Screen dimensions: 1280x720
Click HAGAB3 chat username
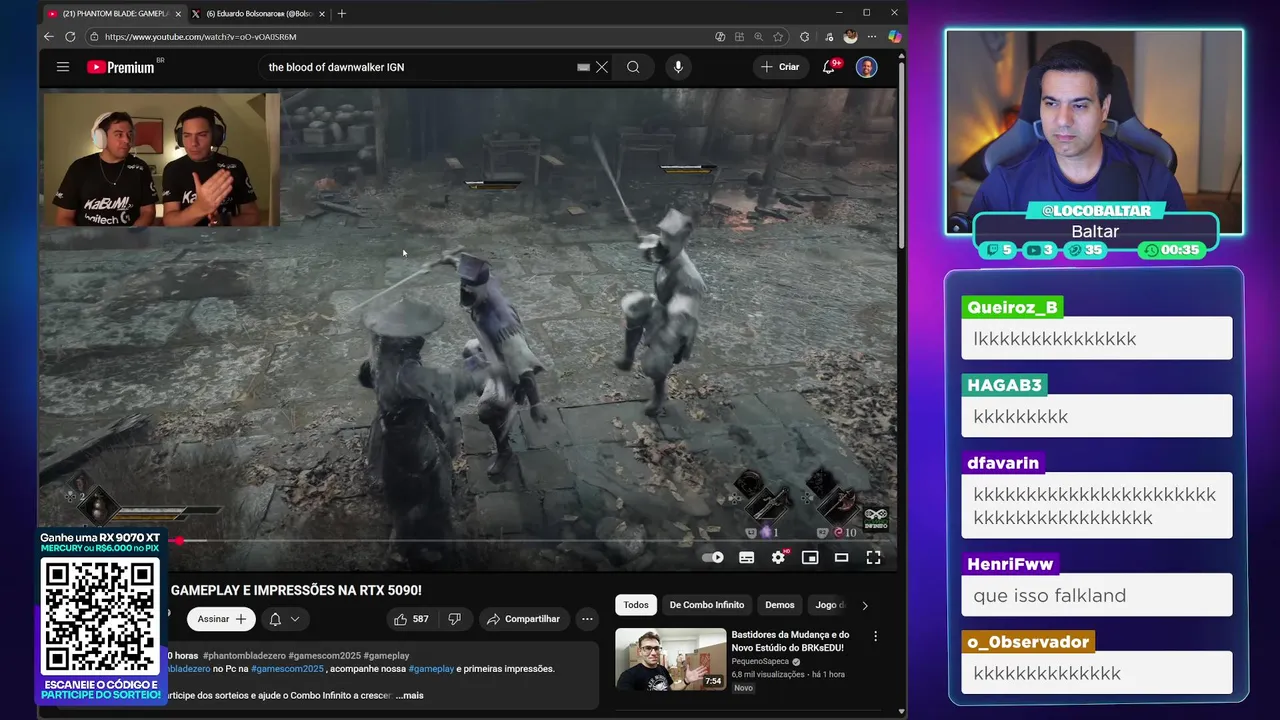(x=1005, y=385)
